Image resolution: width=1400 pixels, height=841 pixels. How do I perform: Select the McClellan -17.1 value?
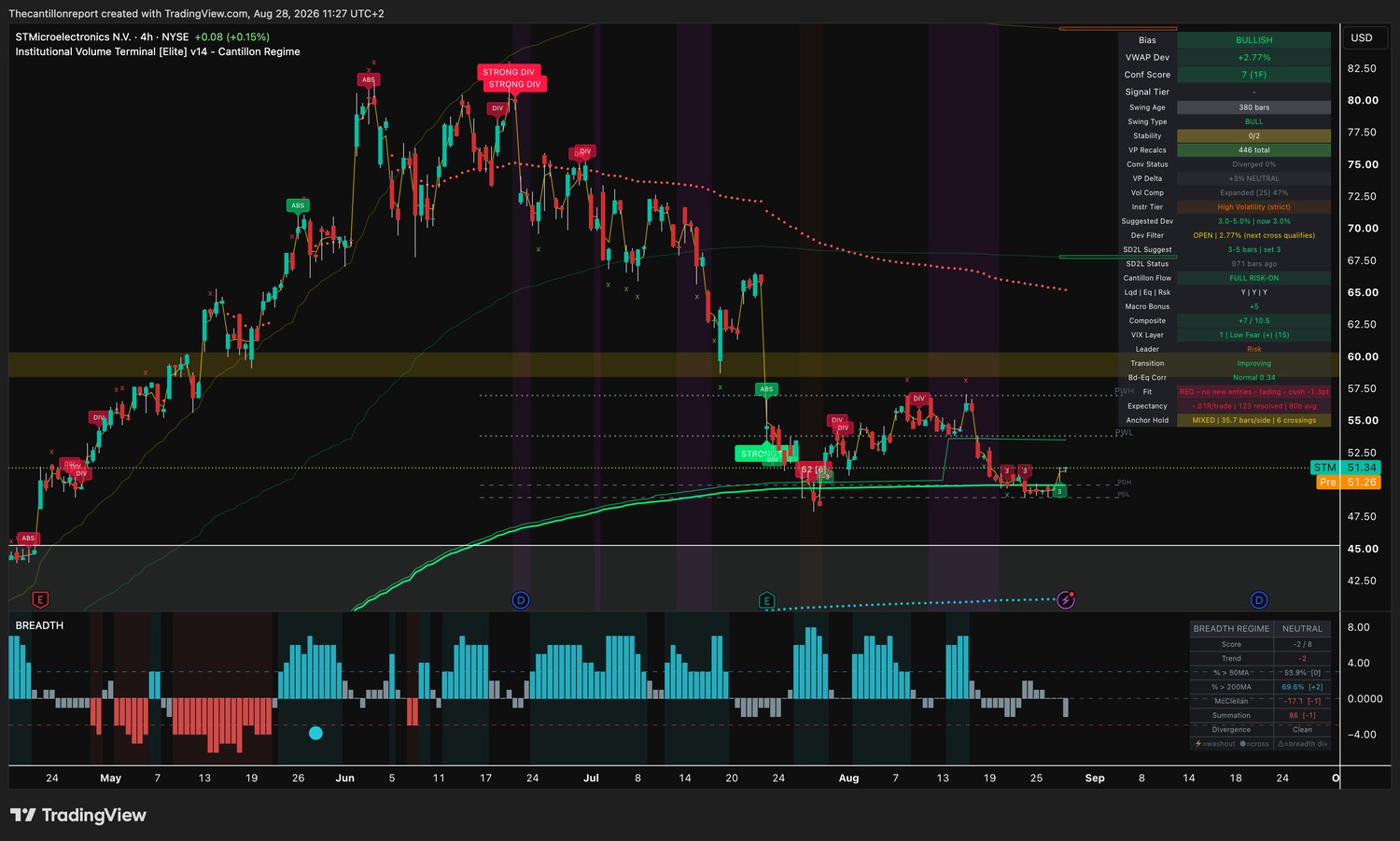click(x=1302, y=701)
